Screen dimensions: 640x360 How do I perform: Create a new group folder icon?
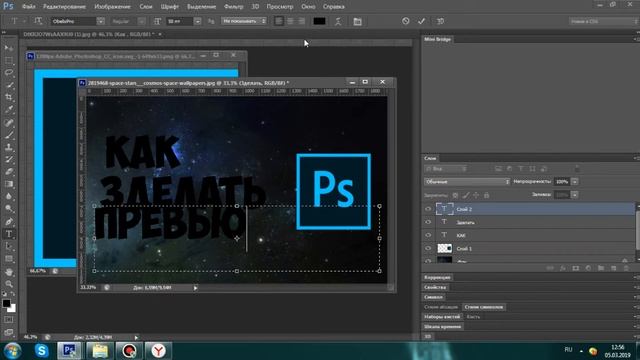(x=601, y=268)
